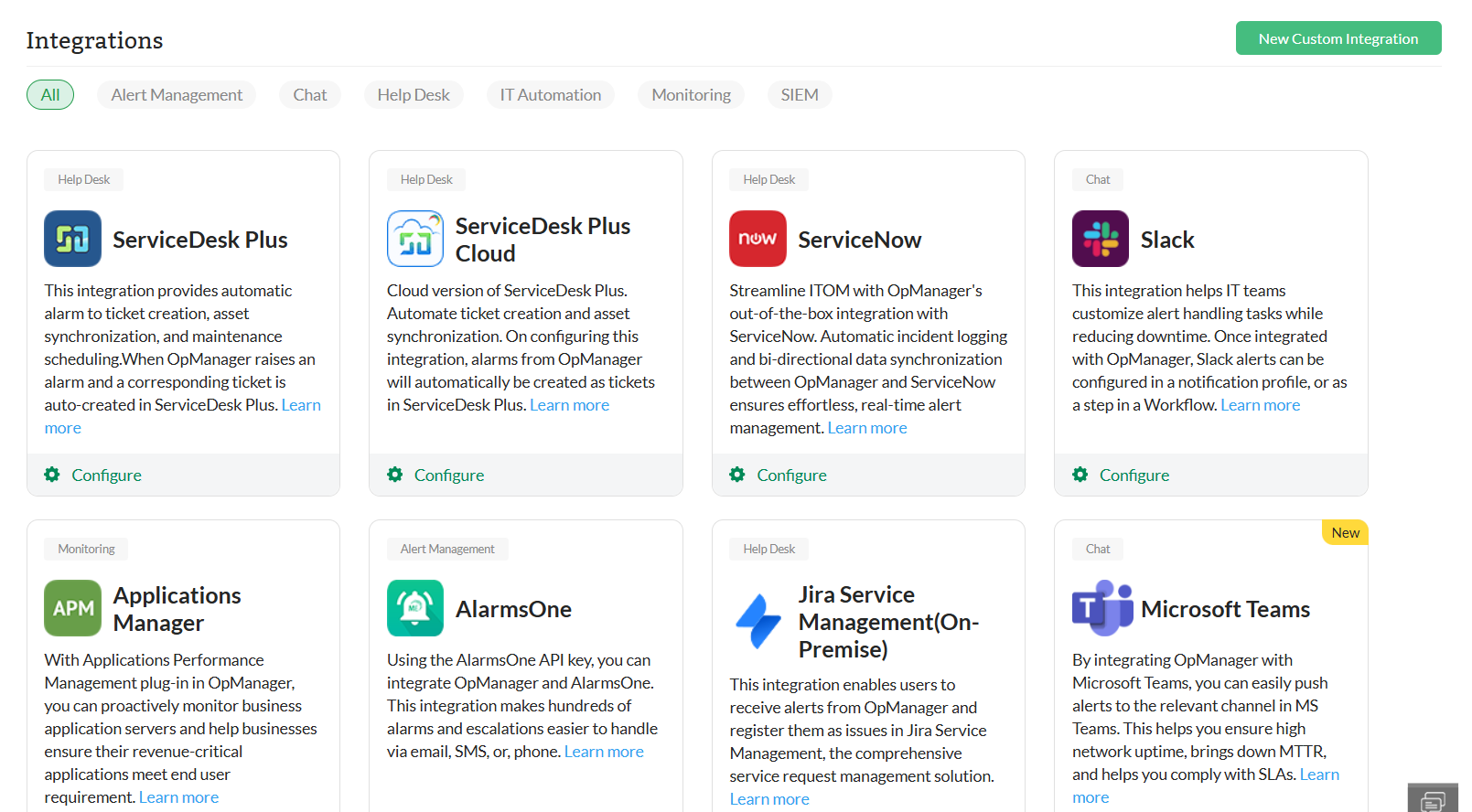
Task: Click the gear icon in ServiceNow card
Action: coord(737,475)
